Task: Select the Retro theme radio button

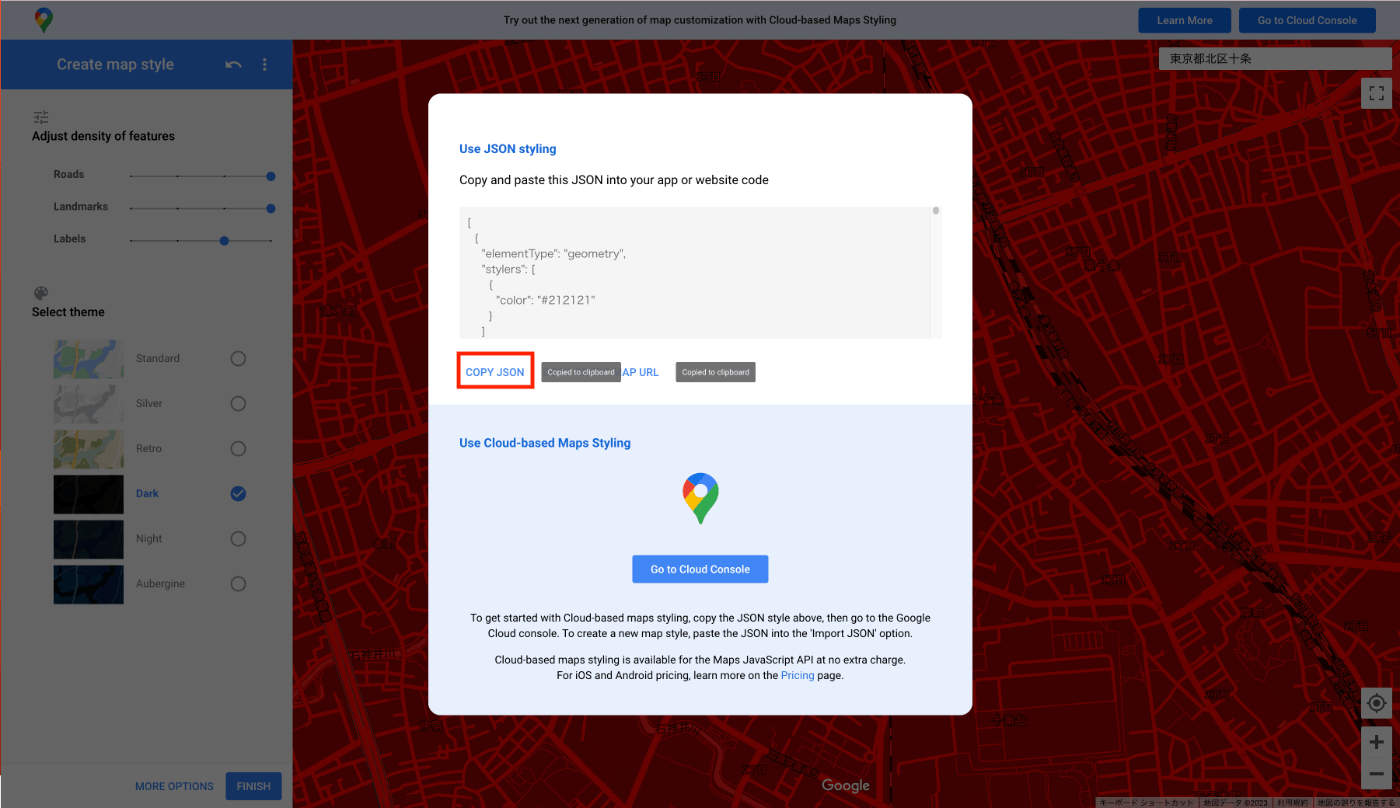Action: (x=238, y=448)
